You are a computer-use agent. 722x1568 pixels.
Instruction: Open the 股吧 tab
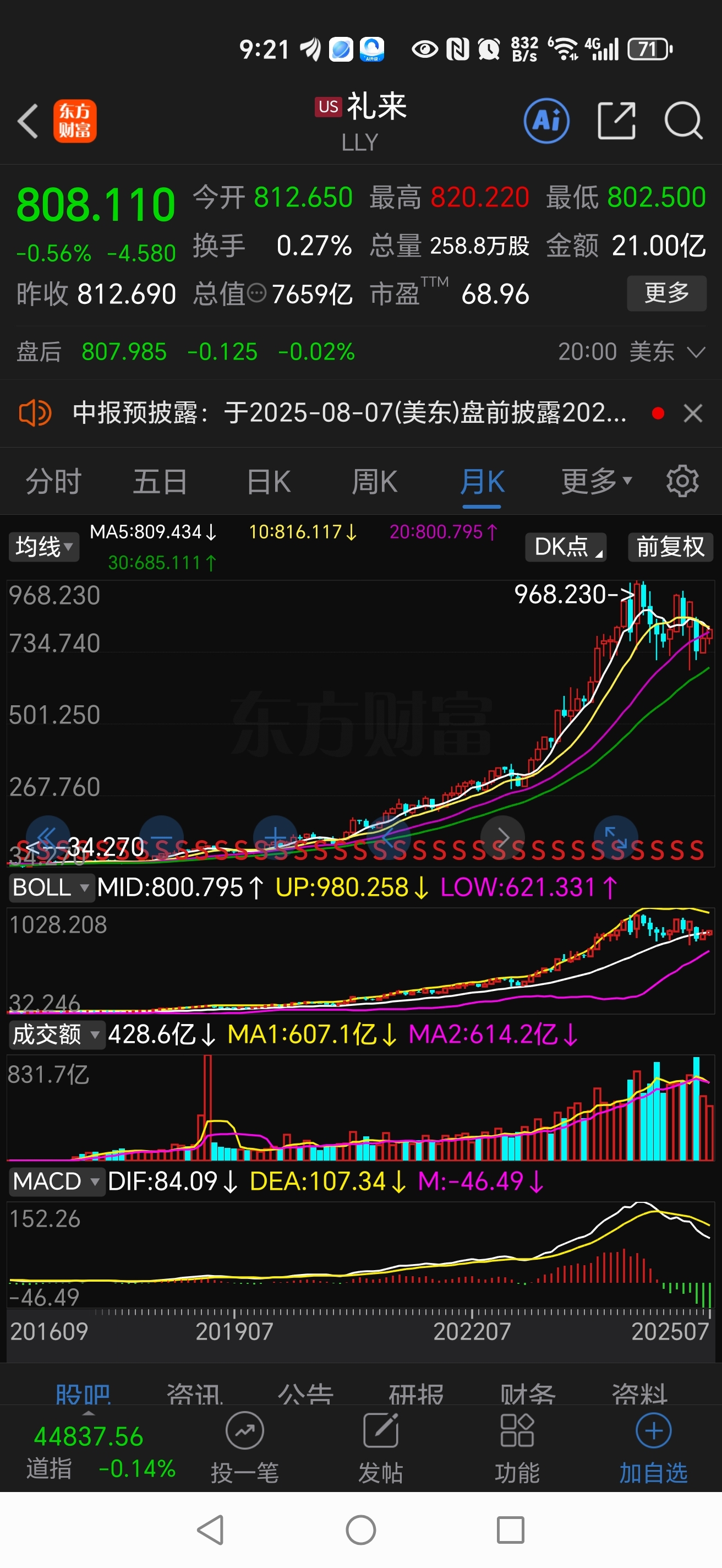[x=83, y=1393]
